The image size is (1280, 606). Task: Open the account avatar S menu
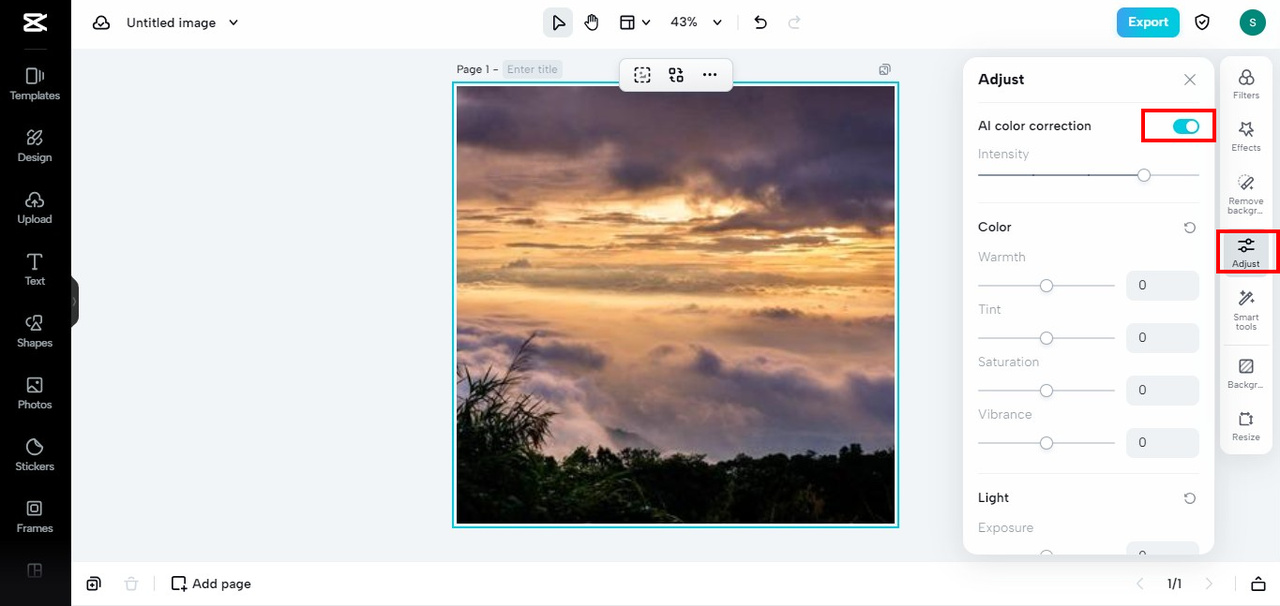[x=1252, y=22]
